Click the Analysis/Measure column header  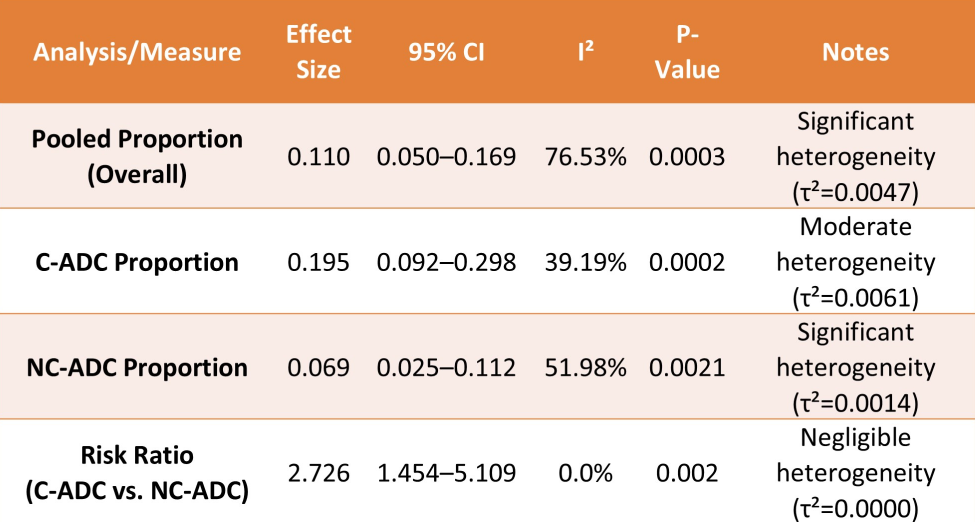(137, 52)
